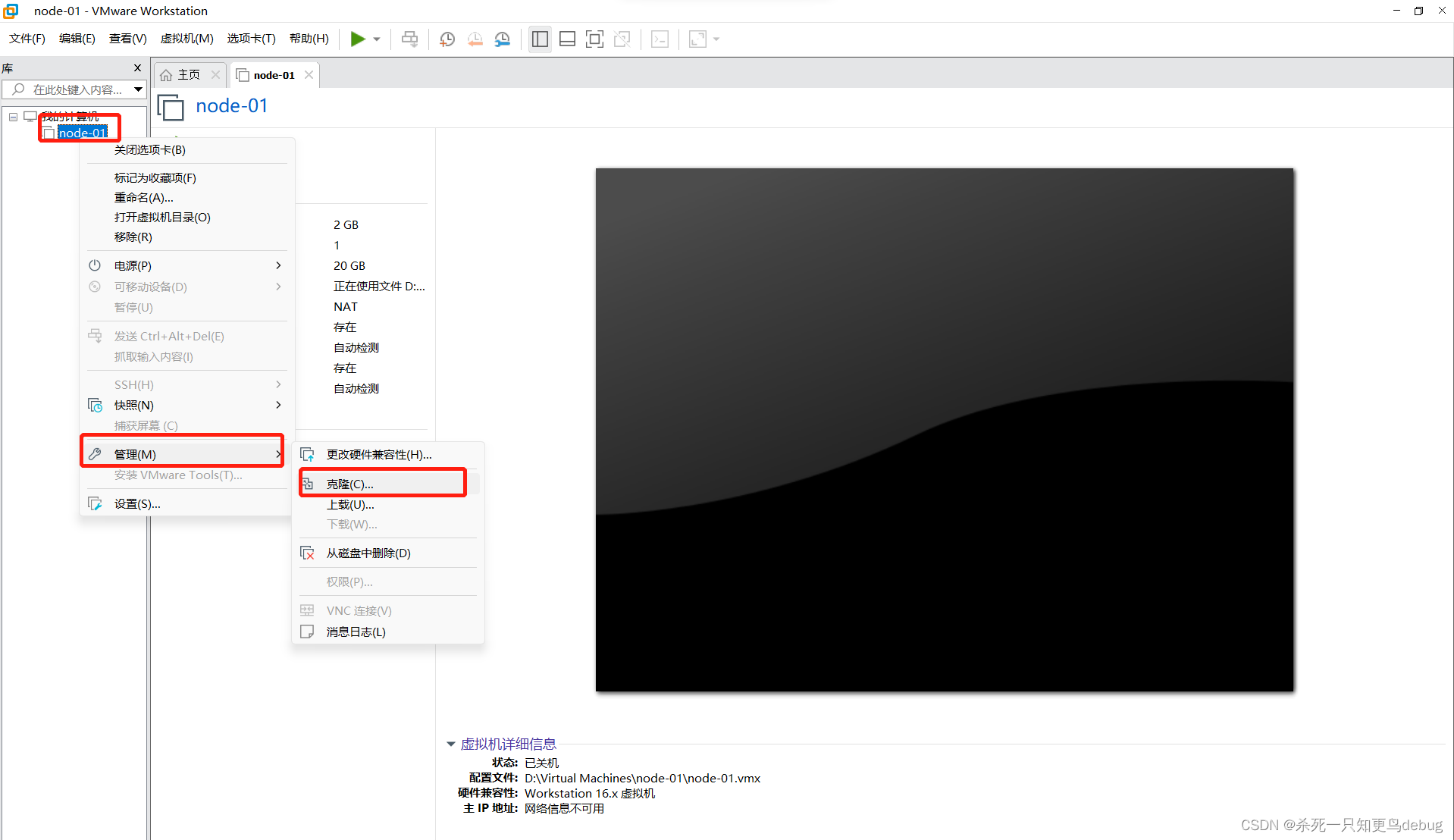Click the NAT network adapter value
The image size is (1454, 840).
[x=346, y=306]
